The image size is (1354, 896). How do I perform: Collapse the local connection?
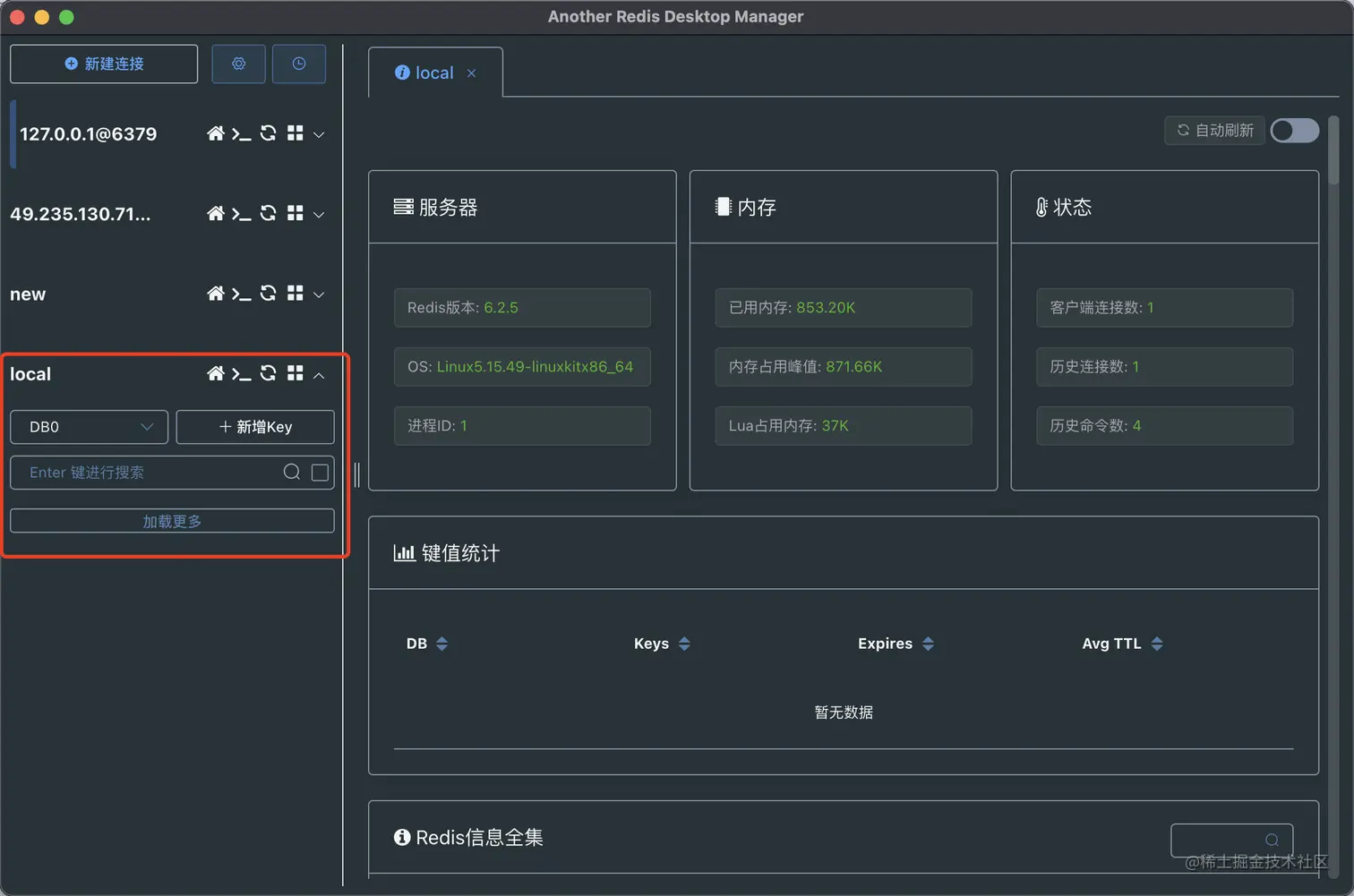point(319,375)
